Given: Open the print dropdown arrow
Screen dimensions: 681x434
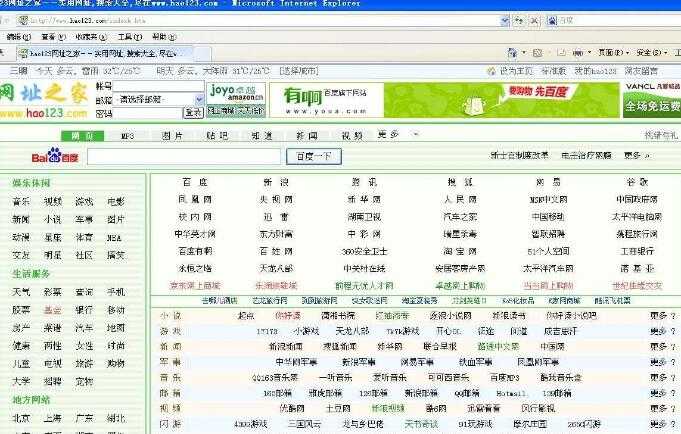Looking at the screenshot, I should point(589,53).
